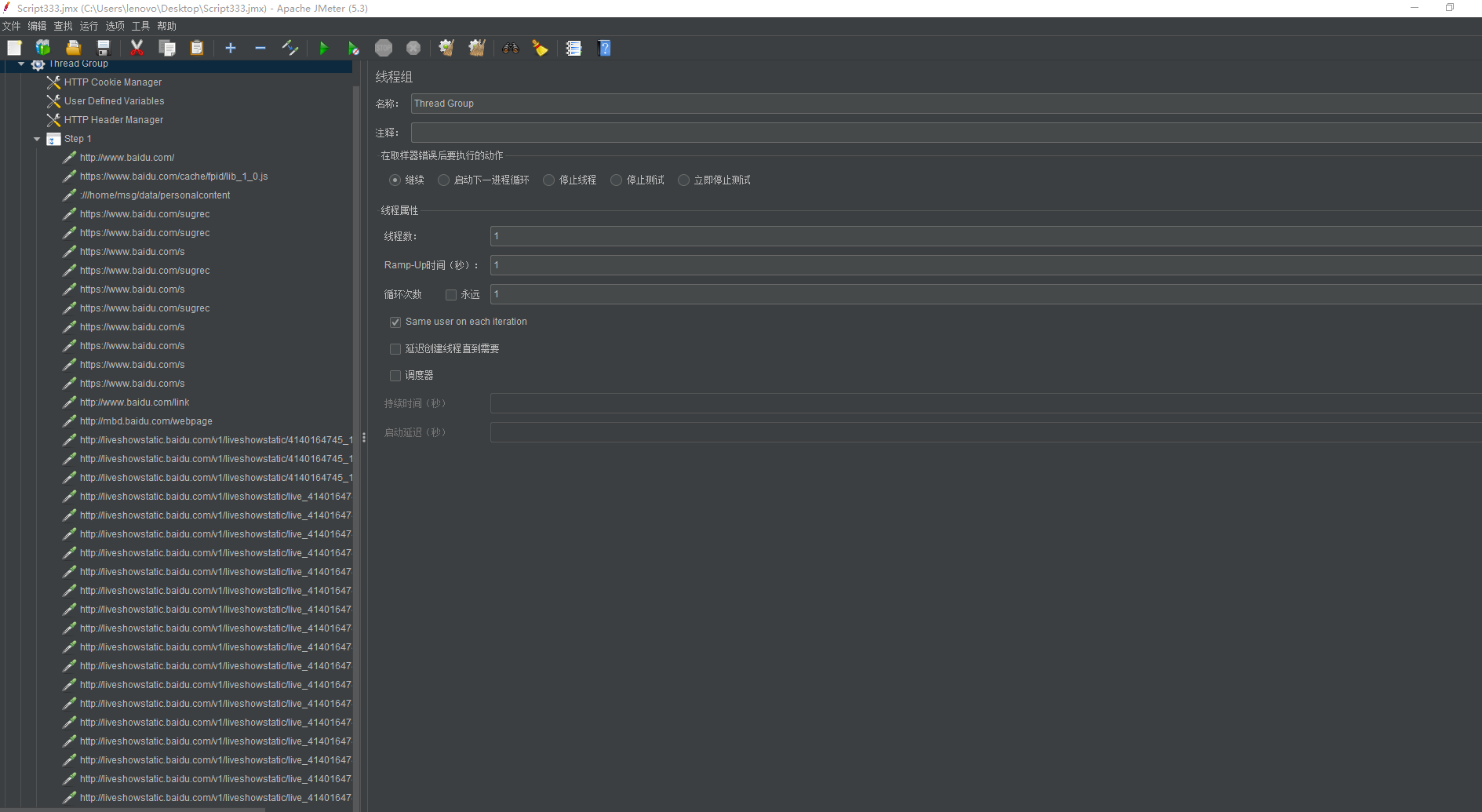Open the Function helper dialog icon
This screenshot has height=812, width=1482.
(x=574, y=48)
